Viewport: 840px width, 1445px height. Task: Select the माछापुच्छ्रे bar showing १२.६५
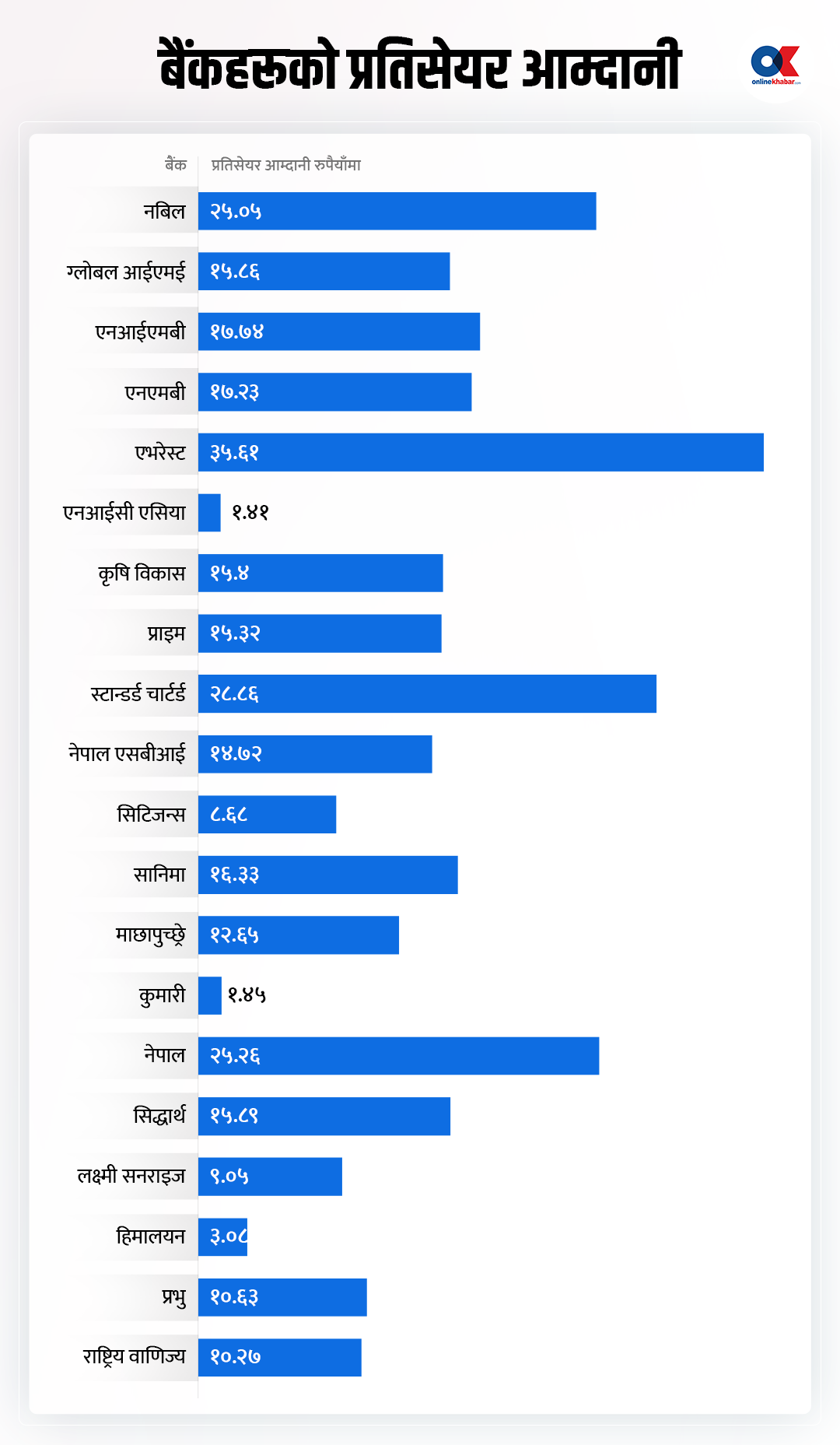299,935
